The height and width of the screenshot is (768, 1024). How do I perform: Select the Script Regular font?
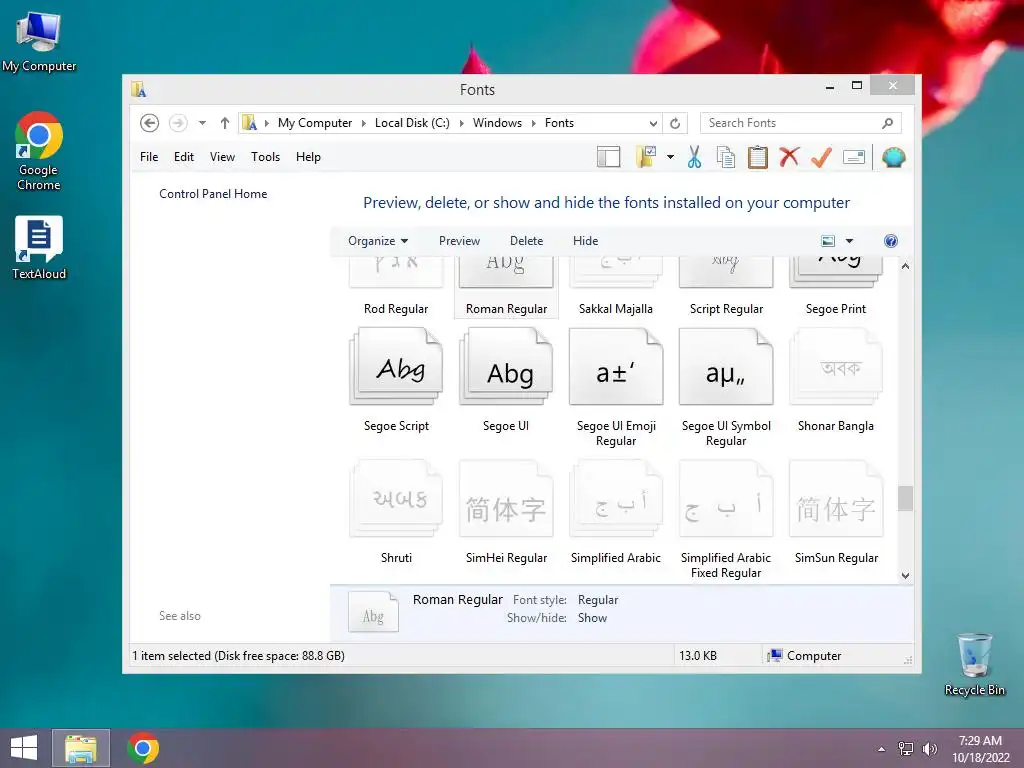tap(726, 287)
